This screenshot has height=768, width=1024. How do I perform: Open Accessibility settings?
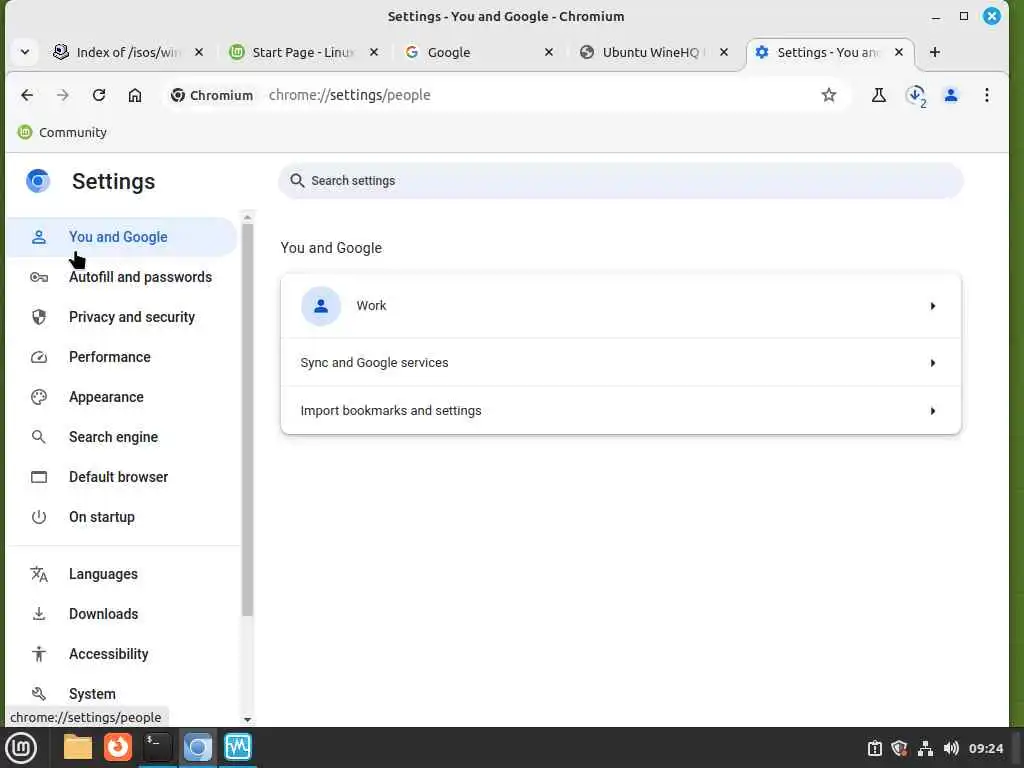(121, 654)
